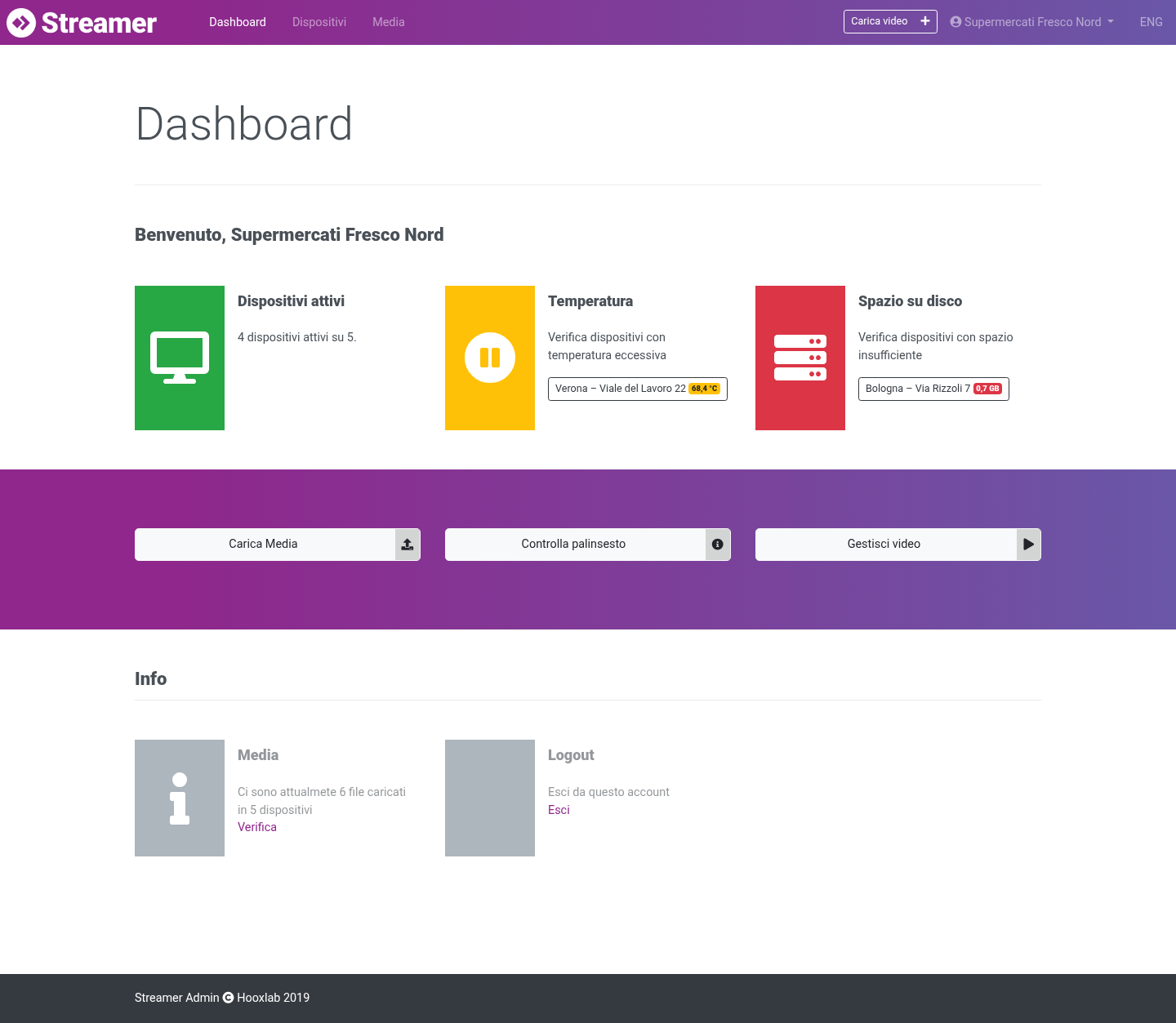Switch language to ENG

1151,22
